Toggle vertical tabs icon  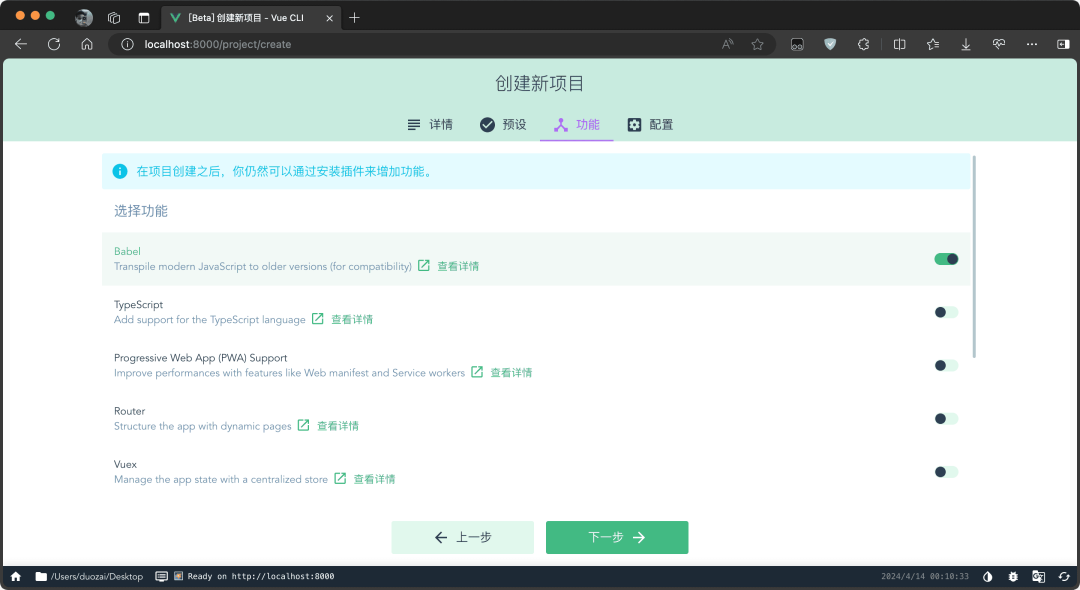click(144, 18)
